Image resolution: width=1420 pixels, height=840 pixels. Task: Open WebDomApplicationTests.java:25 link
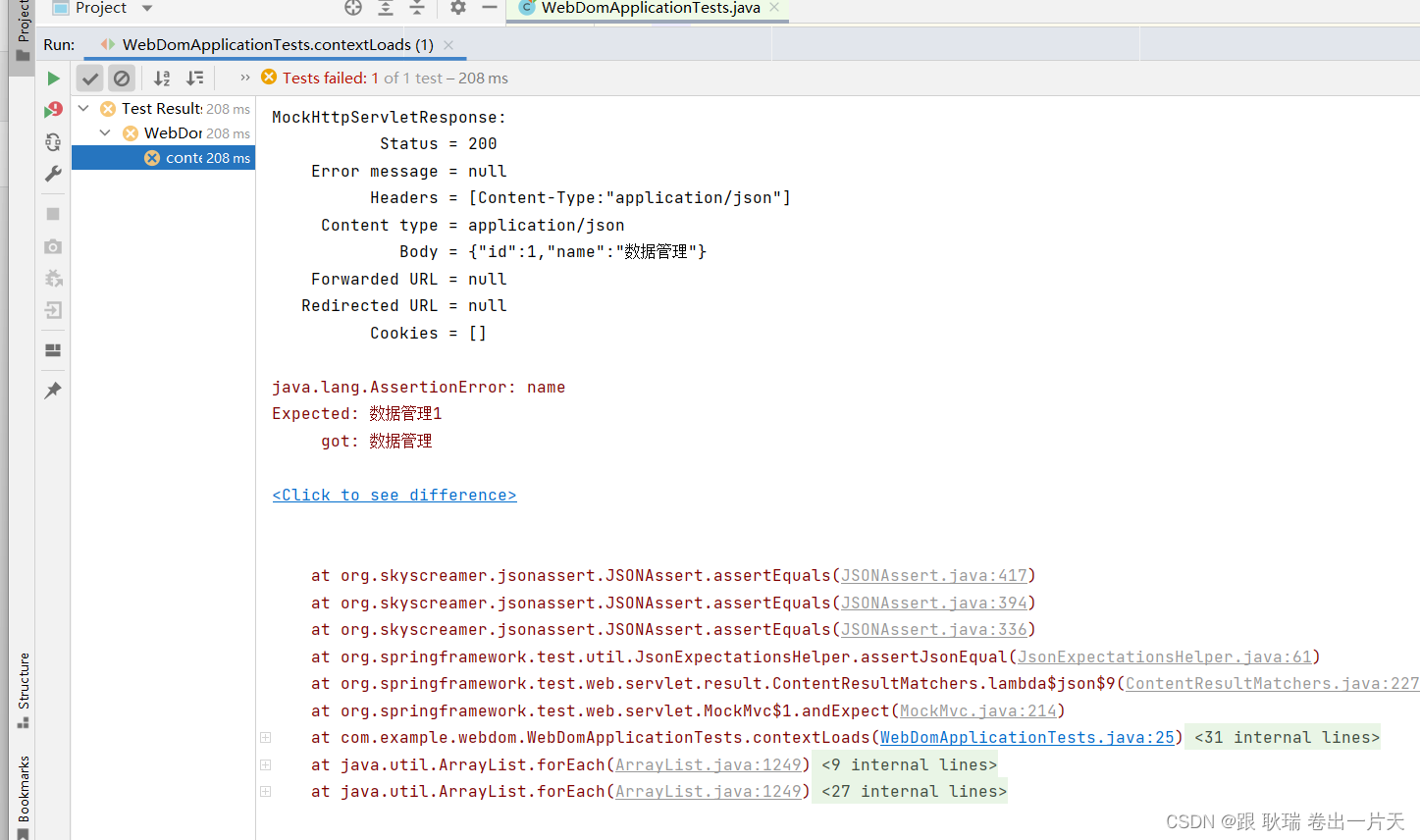tap(1027, 738)
